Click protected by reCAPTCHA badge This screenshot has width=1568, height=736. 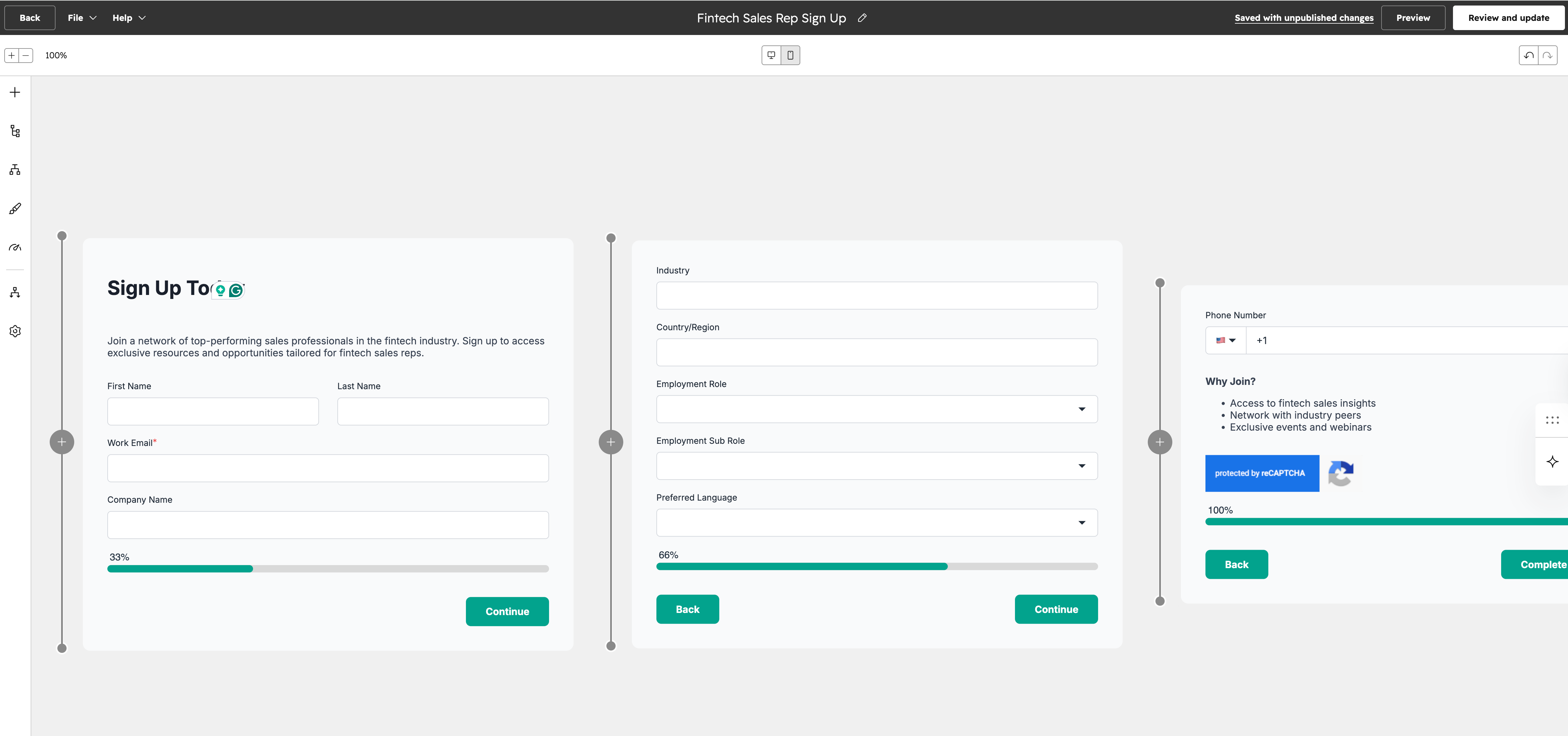[1262, 473]
